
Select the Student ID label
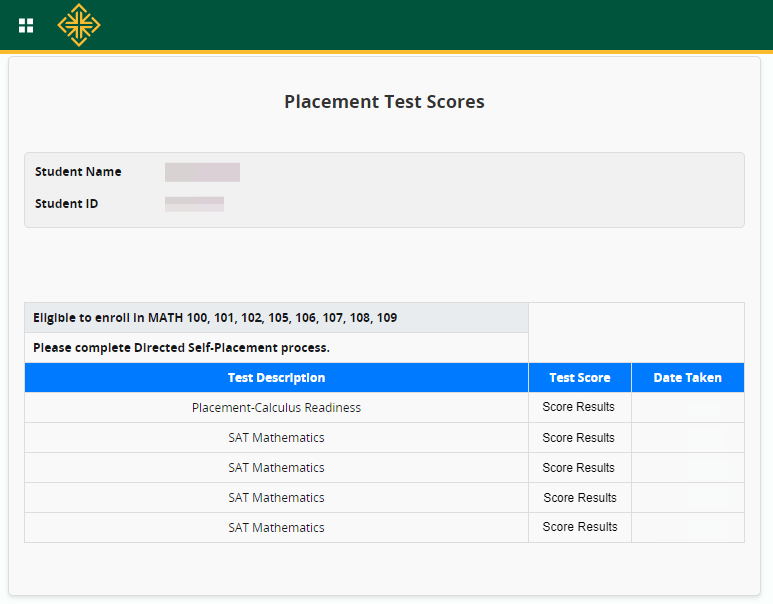pyautogui.click(x=67, y=204)
